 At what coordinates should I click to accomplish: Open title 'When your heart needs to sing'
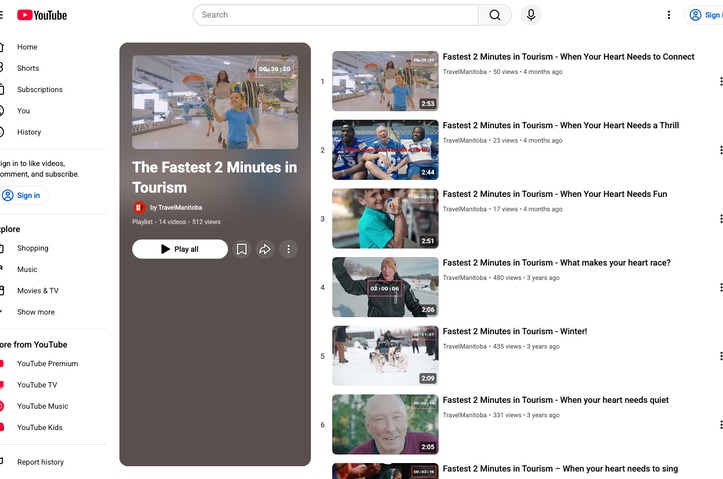click(560, 469)
